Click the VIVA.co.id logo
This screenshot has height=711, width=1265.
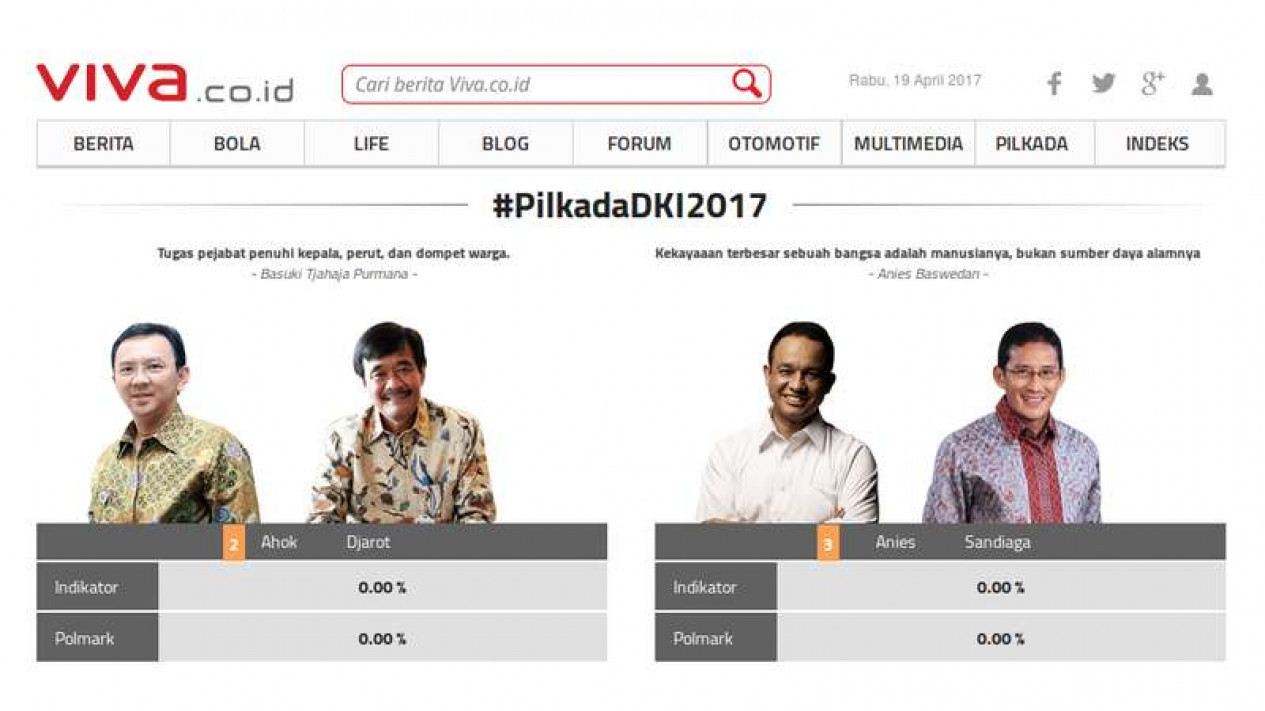click(x=165, y=83)
